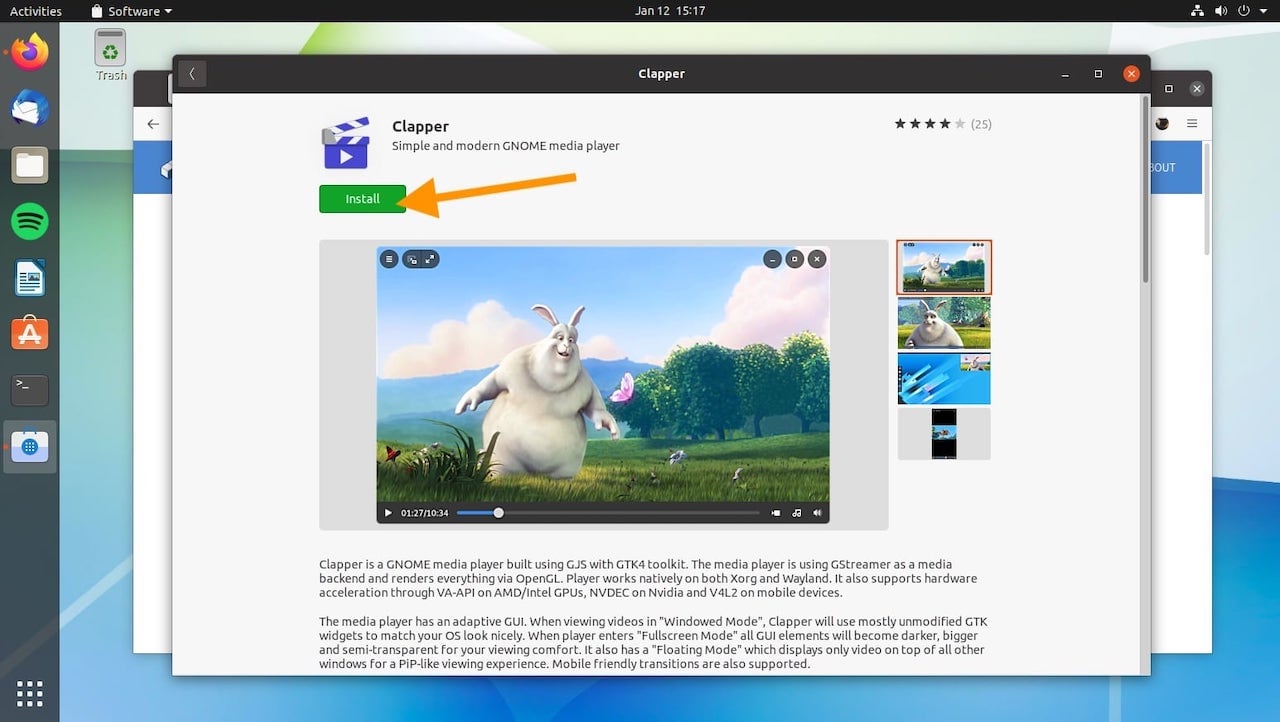Select the fourth mobile-view screenshot thumbnail
Screen dimensions: 1280x722
point(944,434)
